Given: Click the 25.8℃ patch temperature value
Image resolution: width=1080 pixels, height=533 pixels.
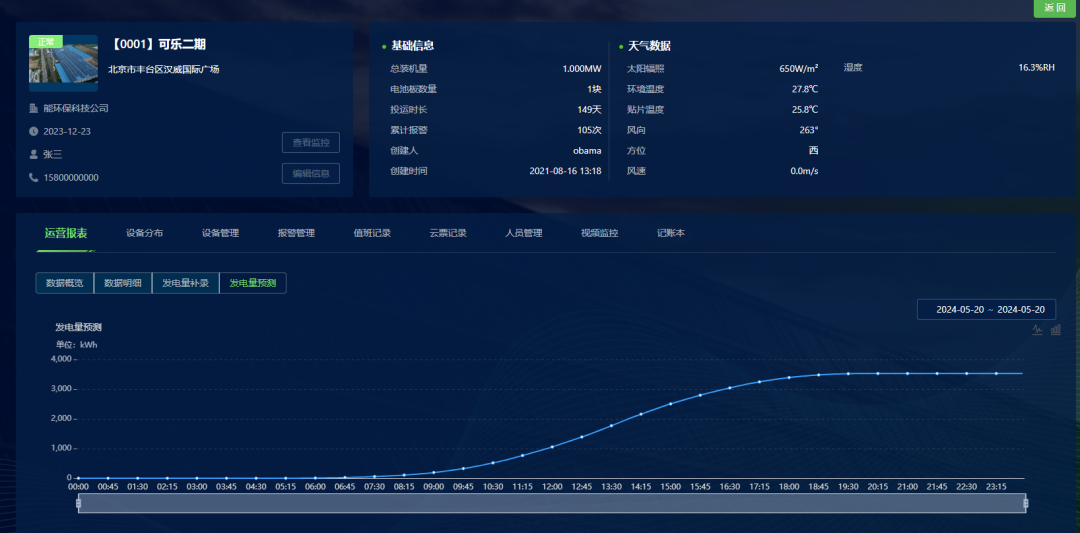Looking at the screenshot, I should [805, 109].
